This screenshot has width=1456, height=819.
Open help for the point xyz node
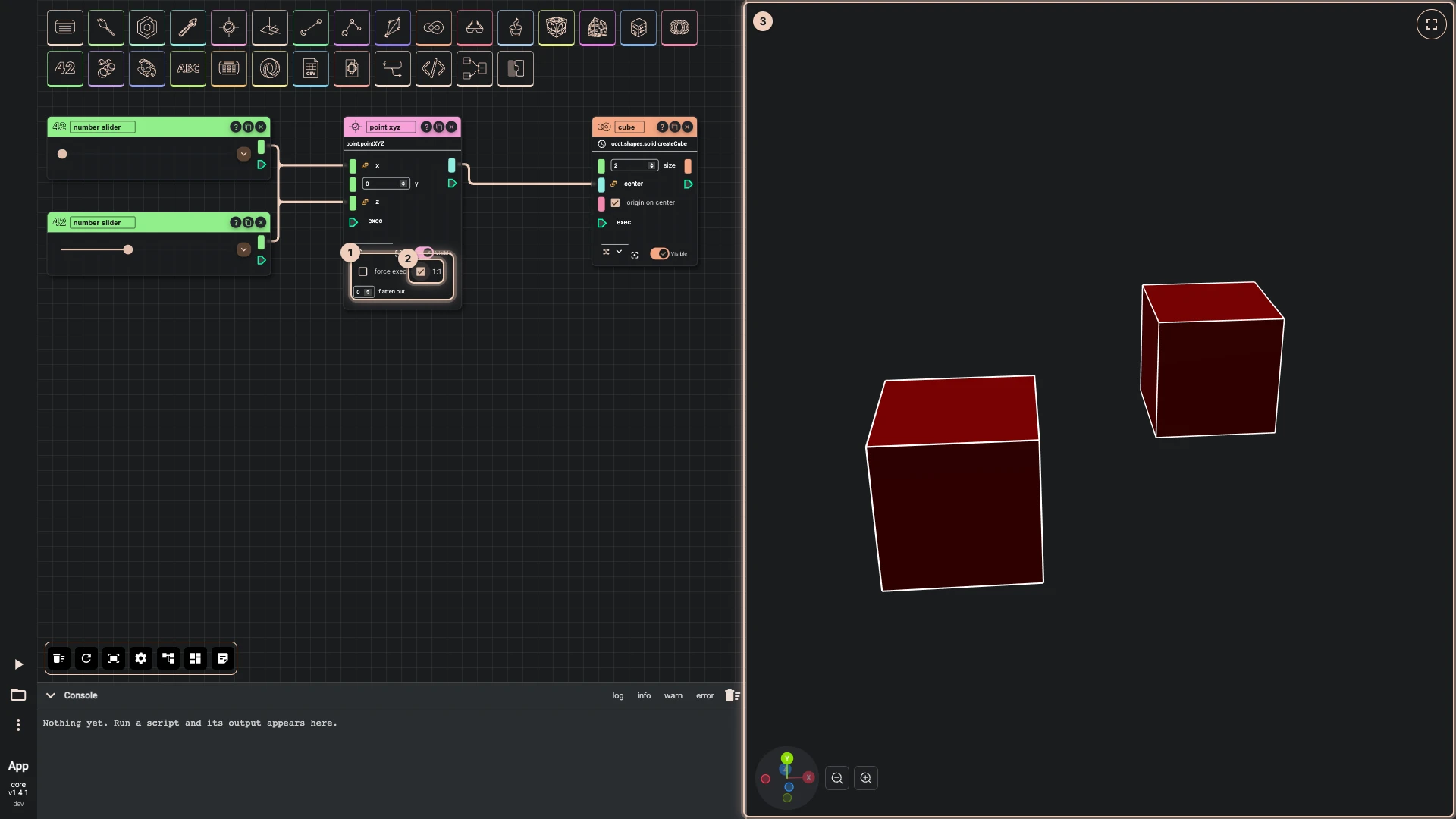pos(426,127)
